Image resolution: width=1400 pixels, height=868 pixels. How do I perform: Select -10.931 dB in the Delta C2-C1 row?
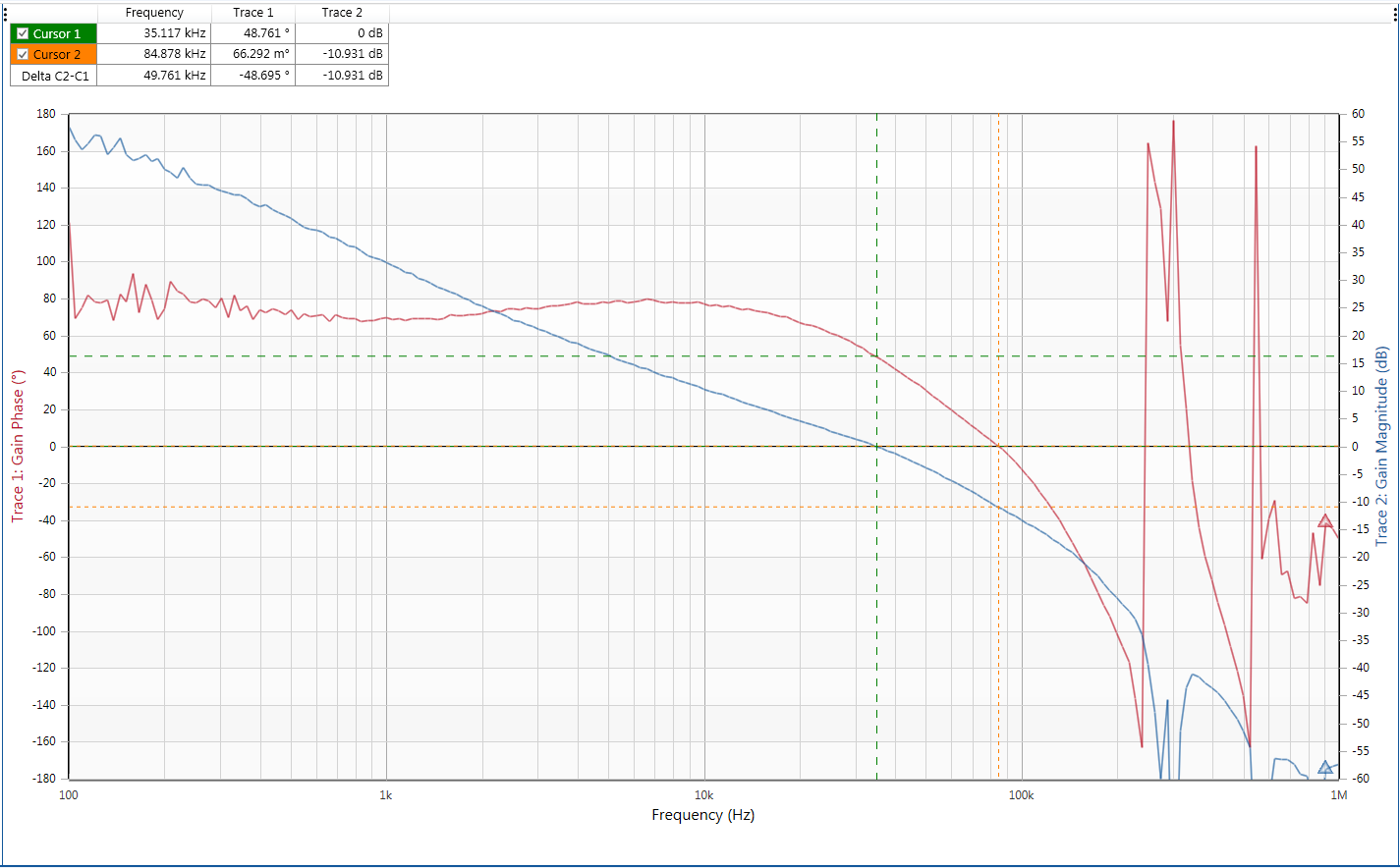coord(342,76)
